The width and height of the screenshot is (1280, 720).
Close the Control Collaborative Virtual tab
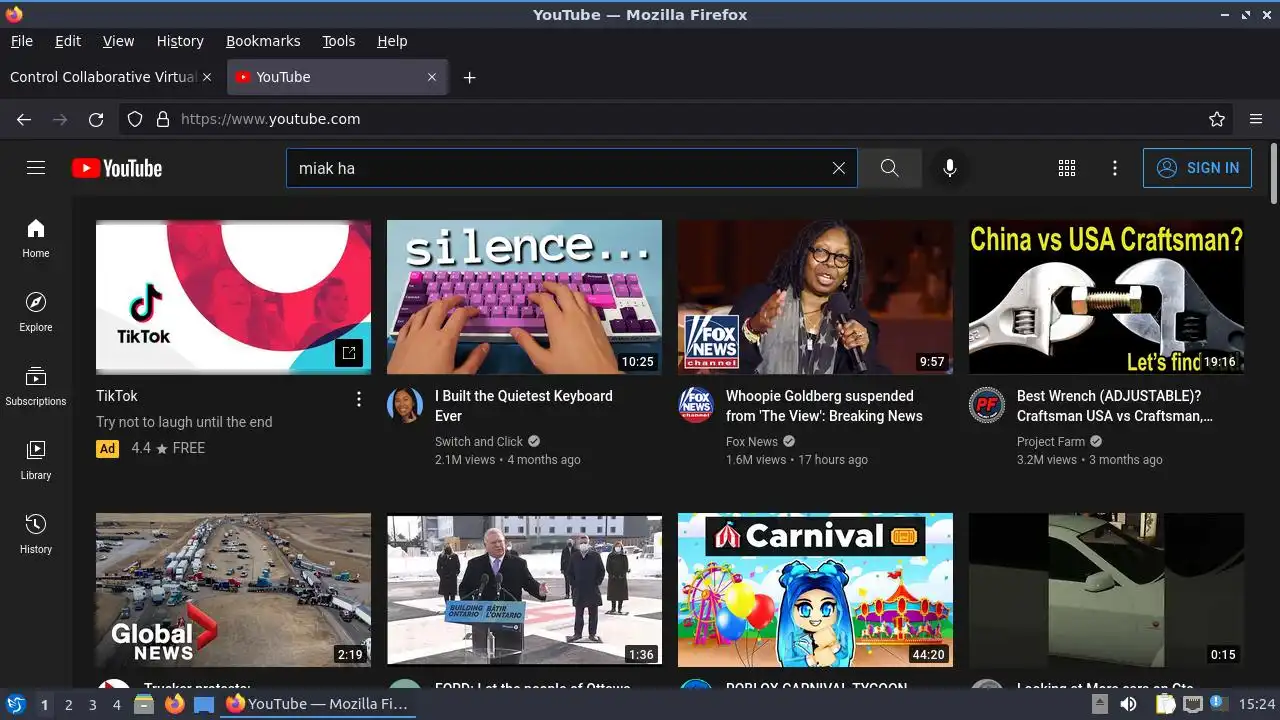point(207,77)
